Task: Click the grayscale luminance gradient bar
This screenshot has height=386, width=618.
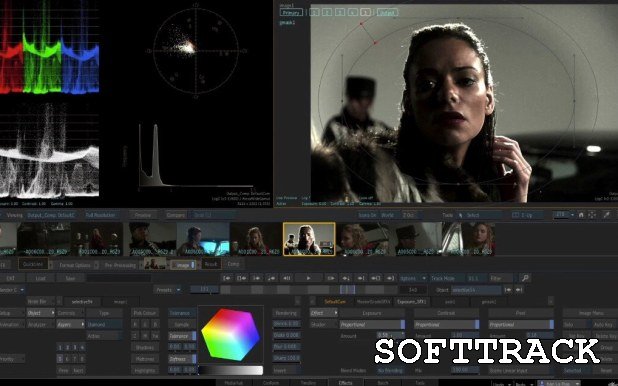Action: click(231, 370)
